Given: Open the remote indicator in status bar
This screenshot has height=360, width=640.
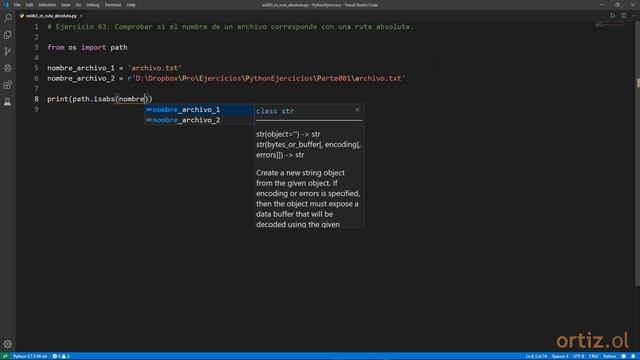Looking at the screenshot, I should [x=5, y=356].
